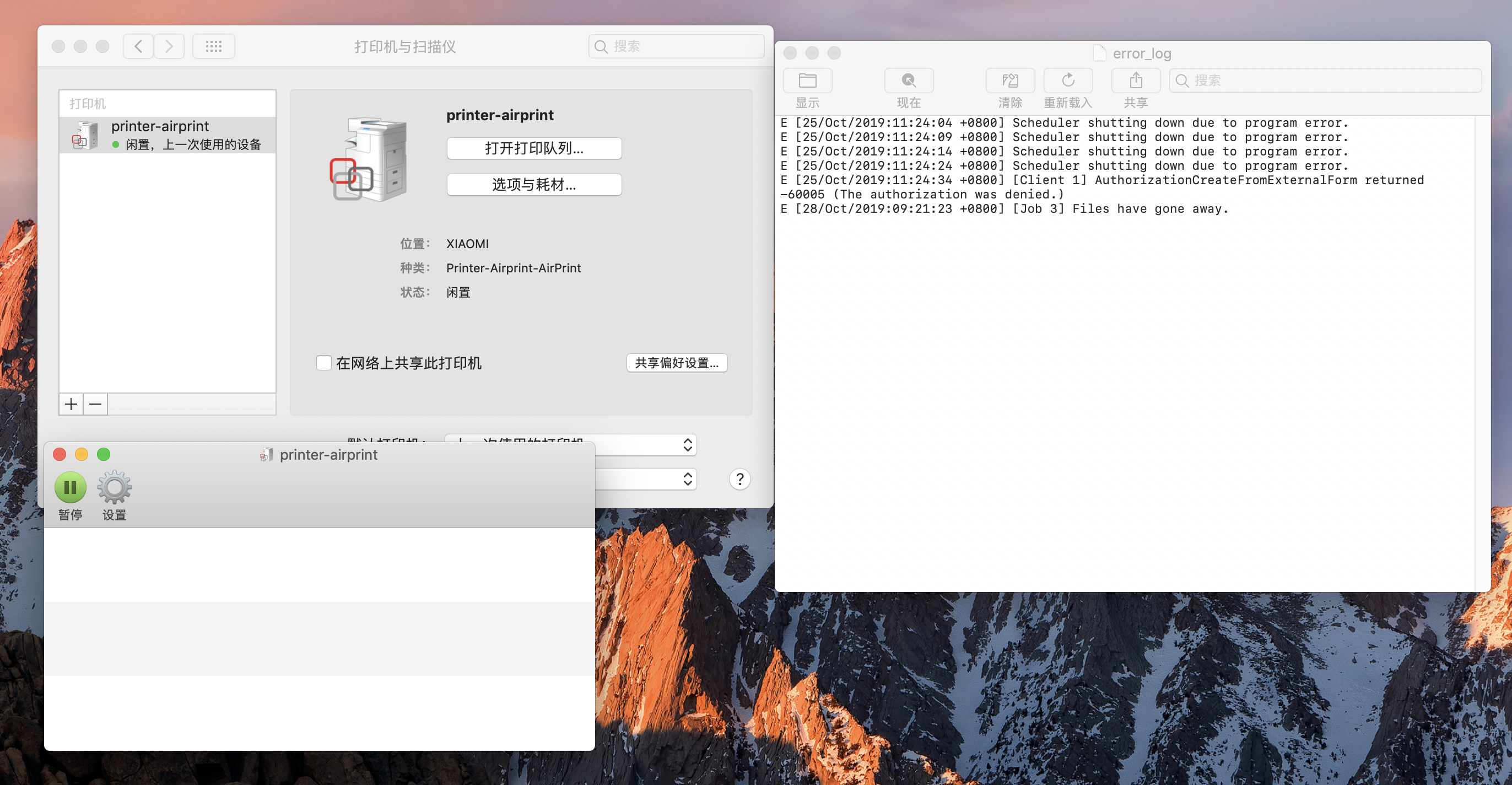Click the Show sidebar icon in Console
Viewport: 1512px width, 785px height.
[x=807, y=80]
